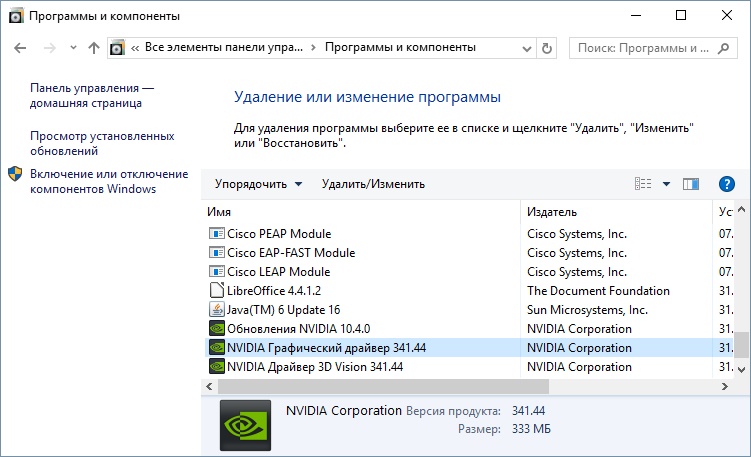Viewport: 751px width, 457px height.
Task: View installed updates link
Action: coord(102,143)
